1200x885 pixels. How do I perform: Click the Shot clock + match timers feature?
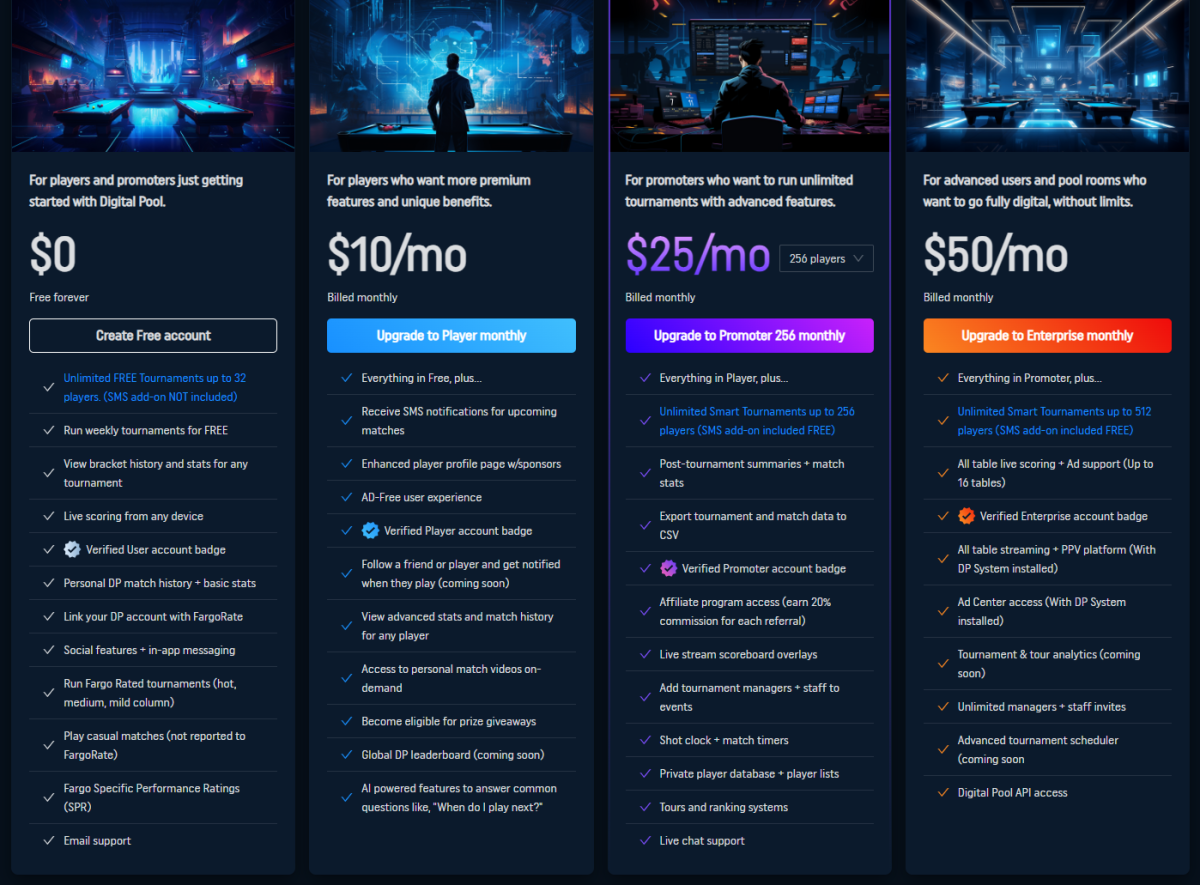(723, 741)
